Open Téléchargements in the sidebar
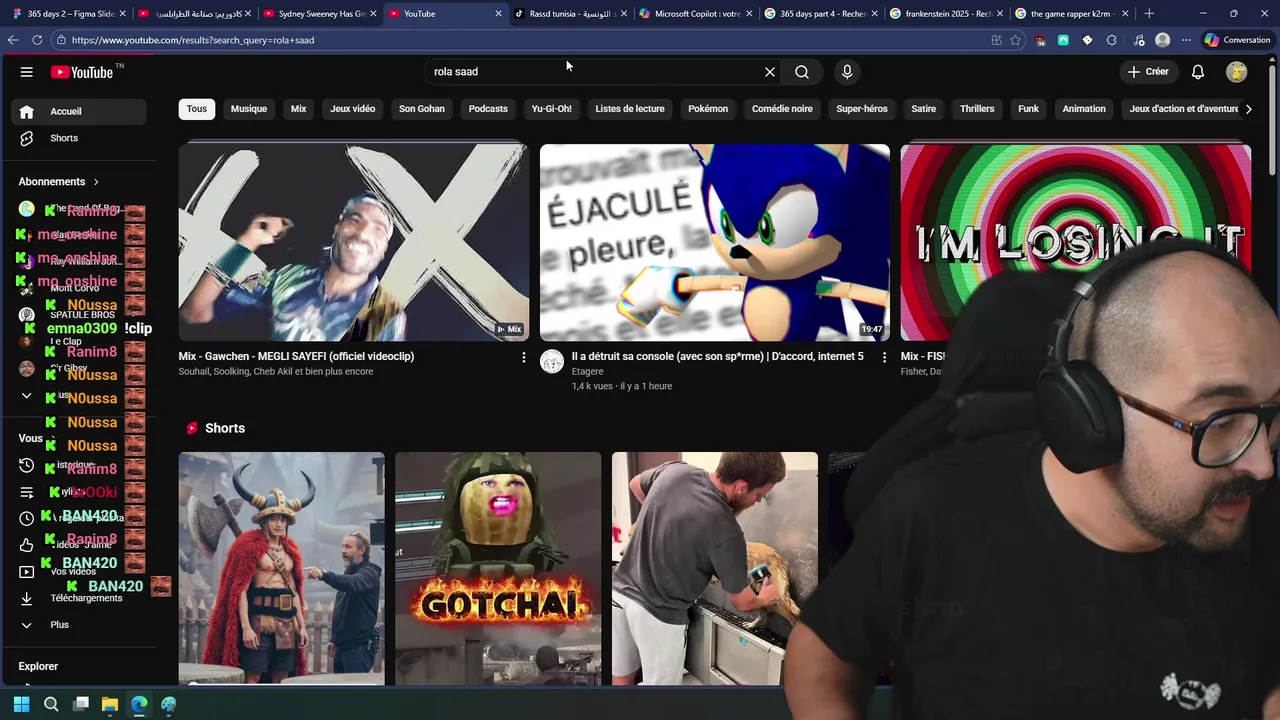 tap(79, 598)
